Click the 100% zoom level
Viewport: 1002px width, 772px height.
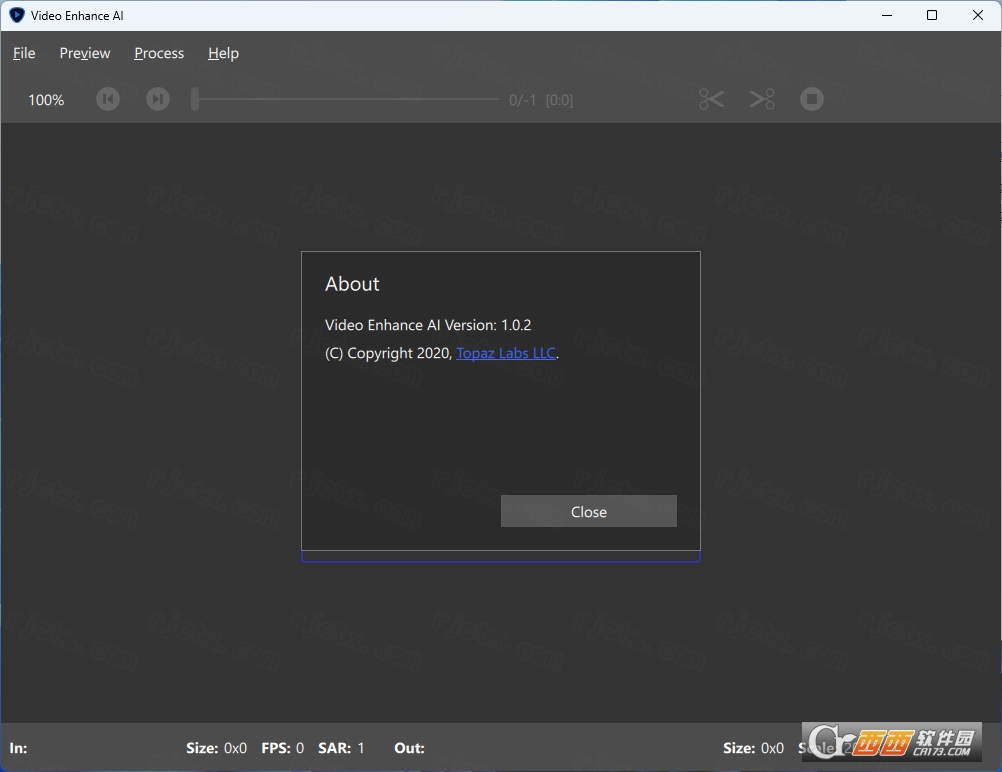click(46, 100)
